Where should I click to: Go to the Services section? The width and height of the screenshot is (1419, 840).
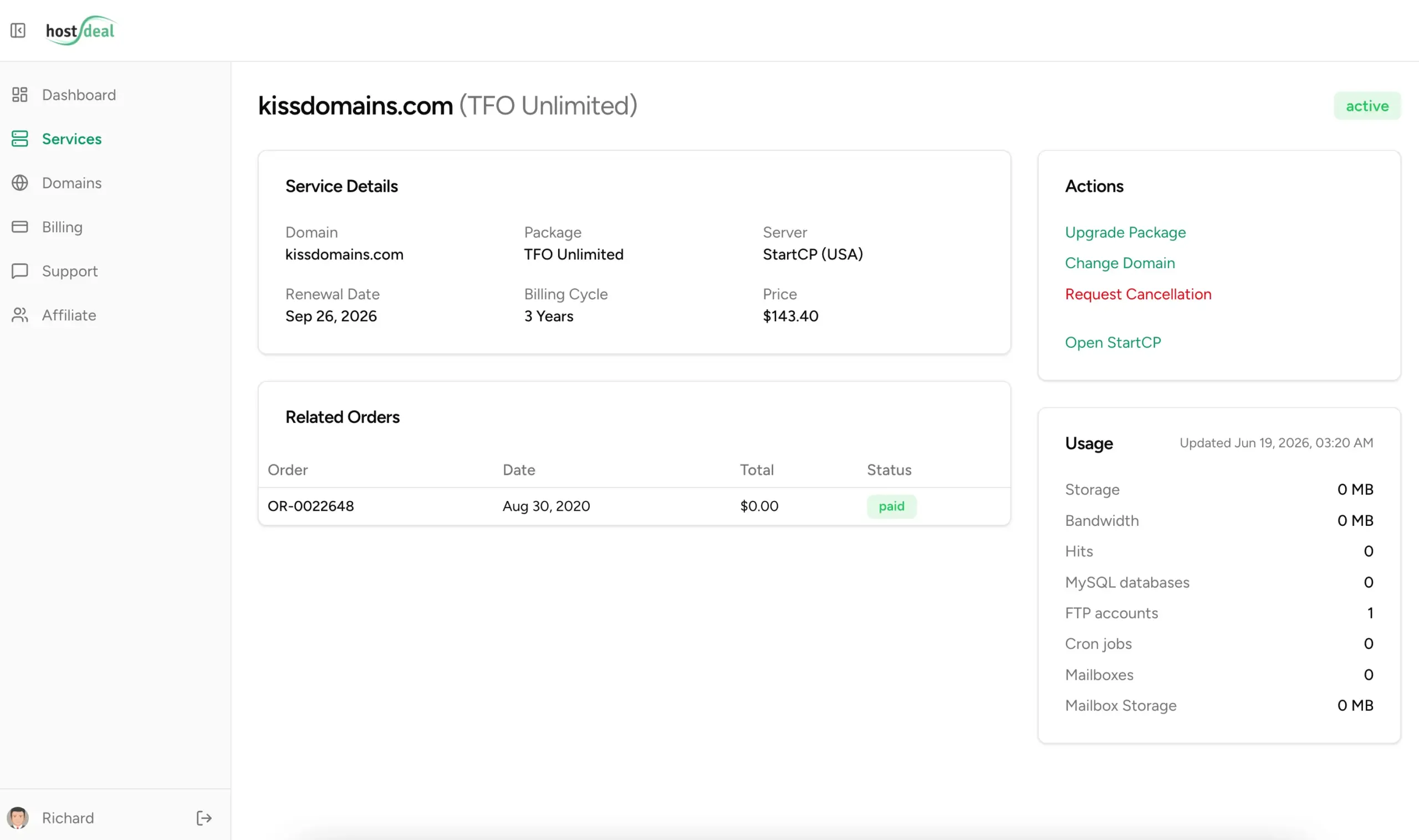[72, 139]
